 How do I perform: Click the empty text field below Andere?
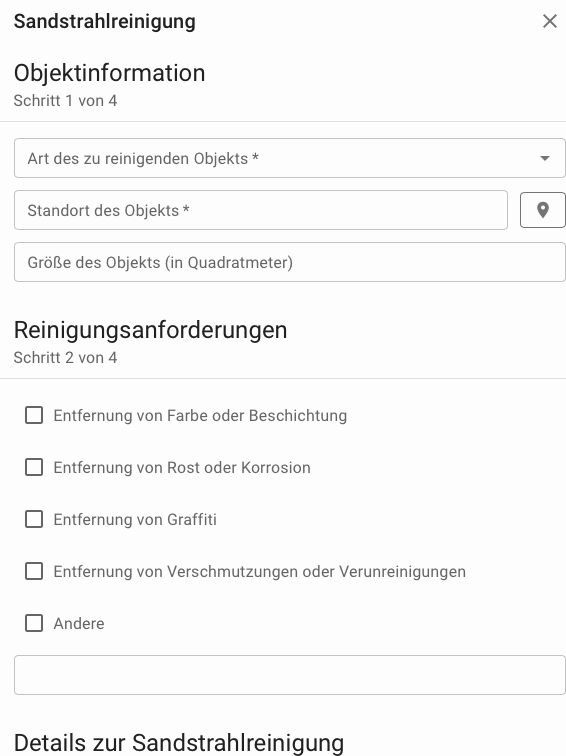tap(290, 675)
